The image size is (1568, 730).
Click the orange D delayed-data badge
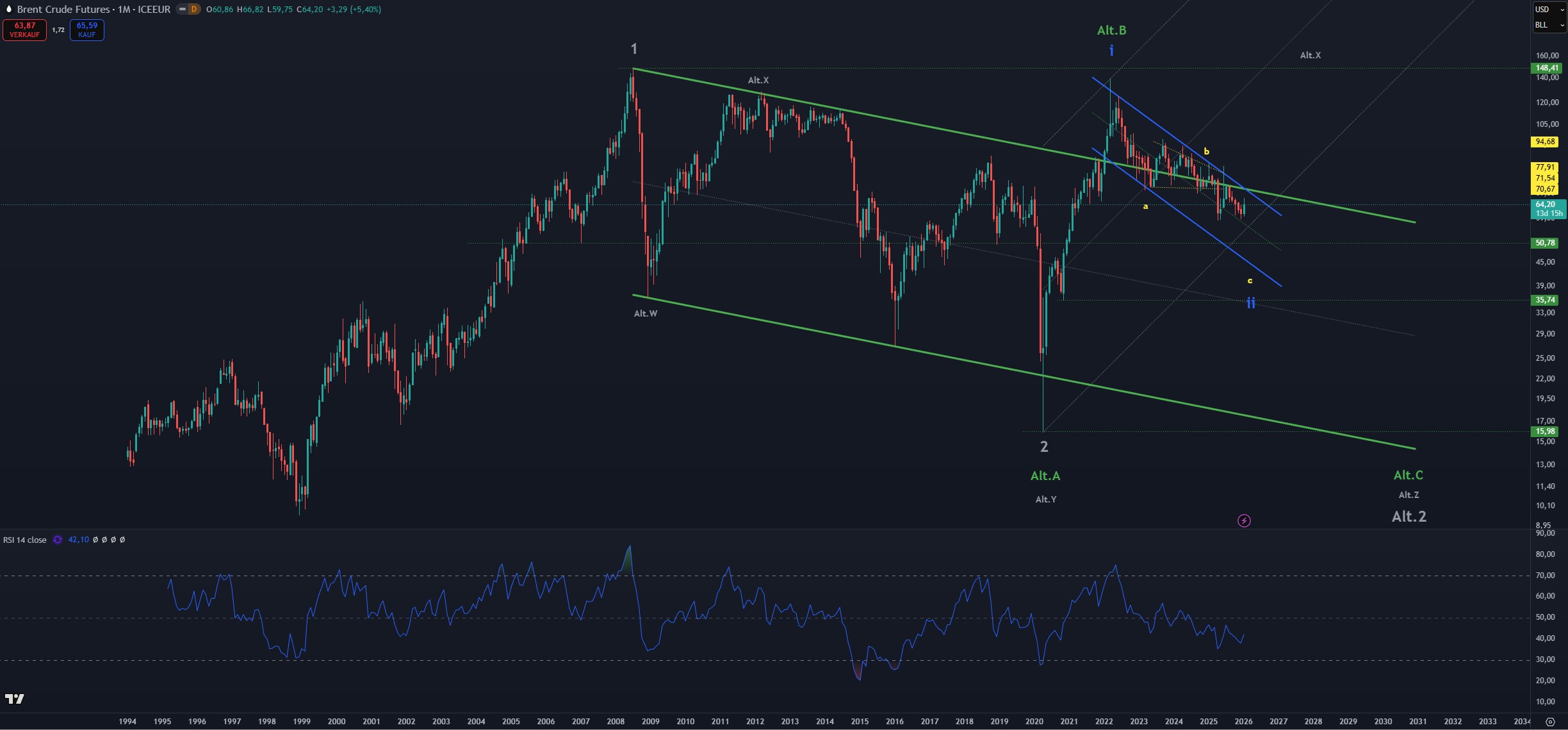coord(193,9)
